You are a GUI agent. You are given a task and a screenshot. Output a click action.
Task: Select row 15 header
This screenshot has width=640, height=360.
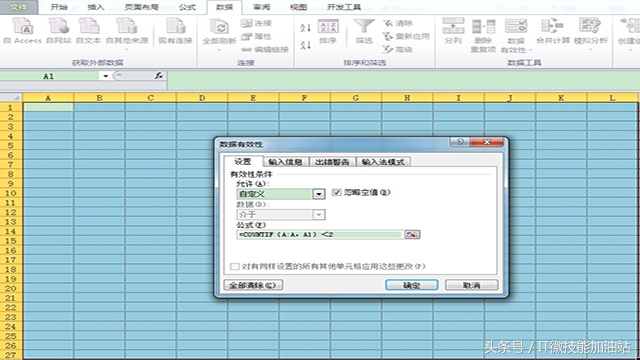tap(11, 241)
